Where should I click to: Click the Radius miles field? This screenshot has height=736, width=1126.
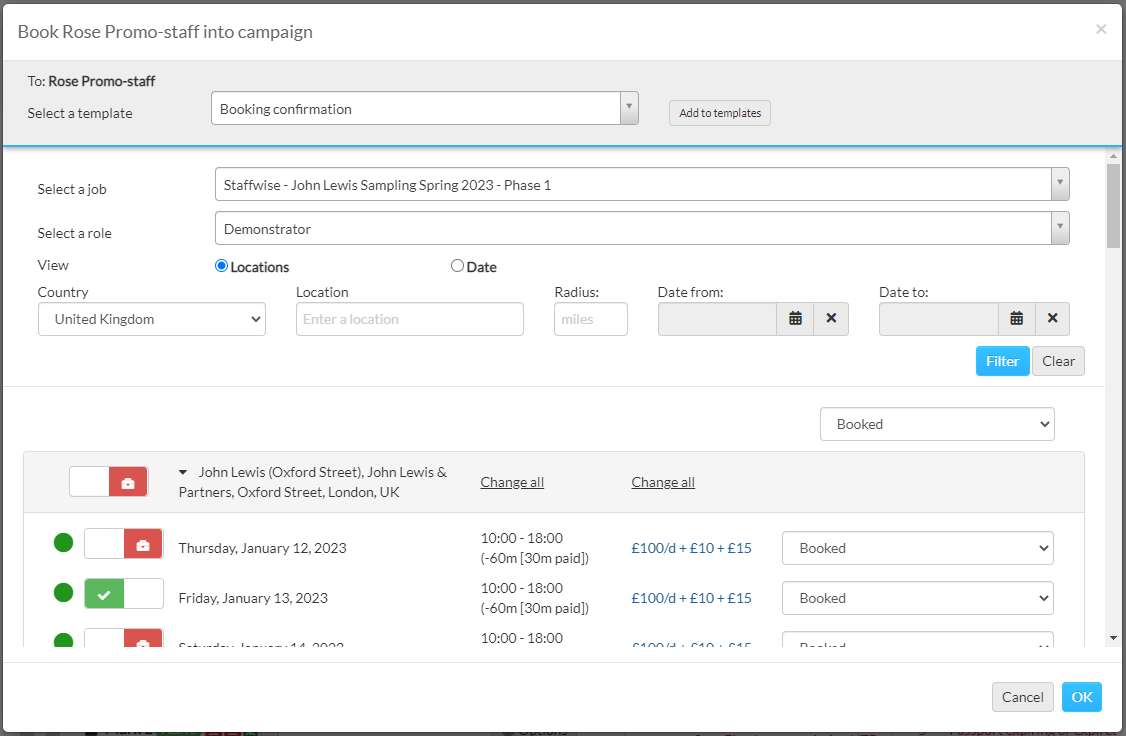(591, 319)
